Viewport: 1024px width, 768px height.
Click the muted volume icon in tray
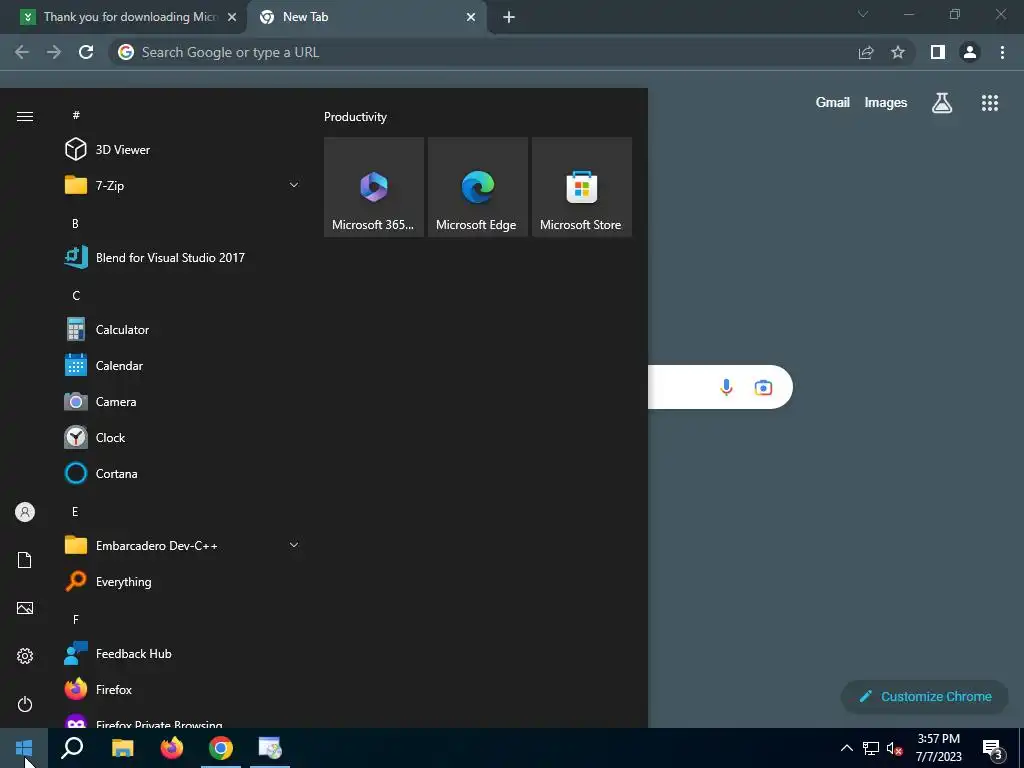[894, 748]
